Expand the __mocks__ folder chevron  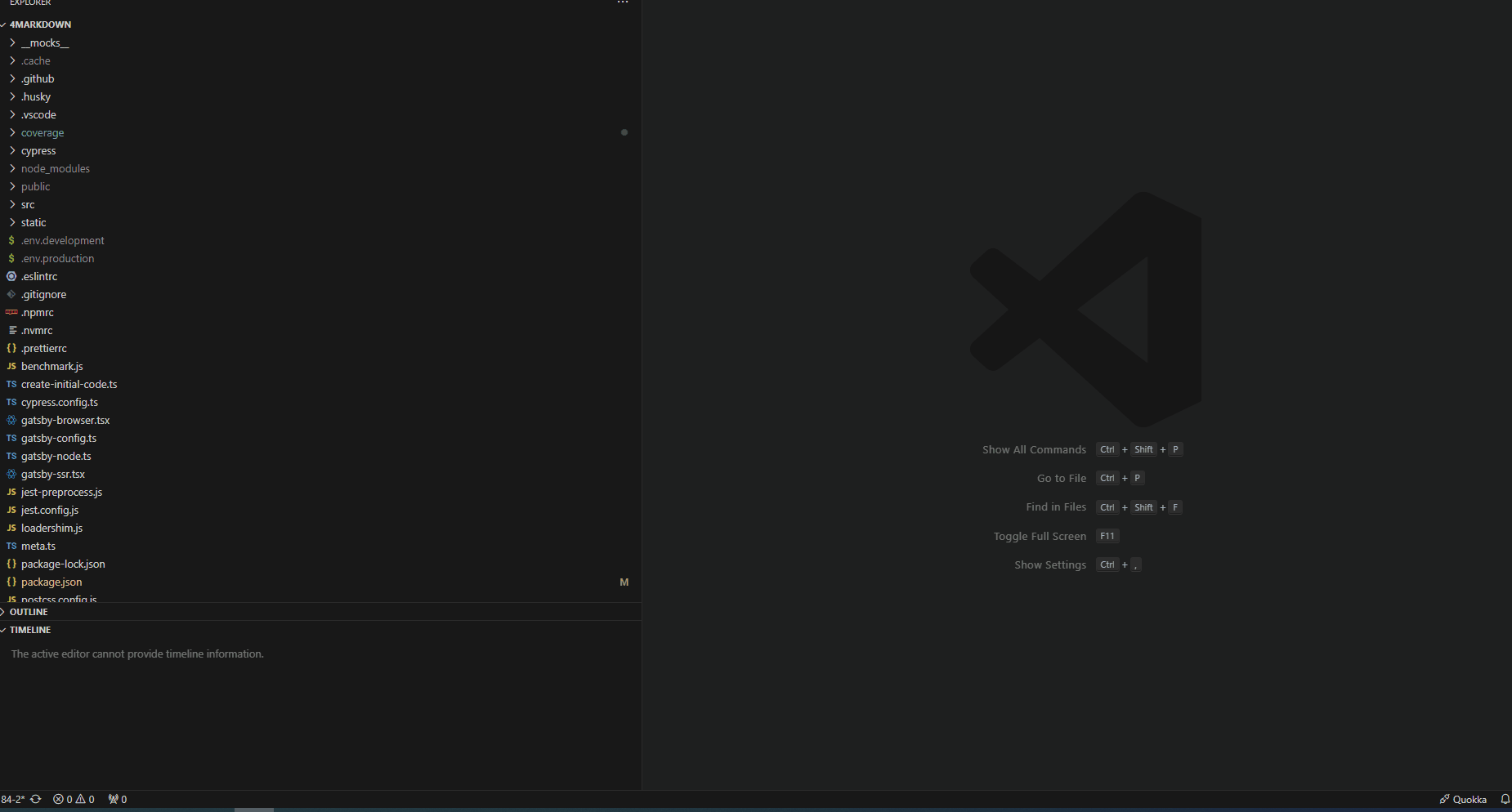12,42
